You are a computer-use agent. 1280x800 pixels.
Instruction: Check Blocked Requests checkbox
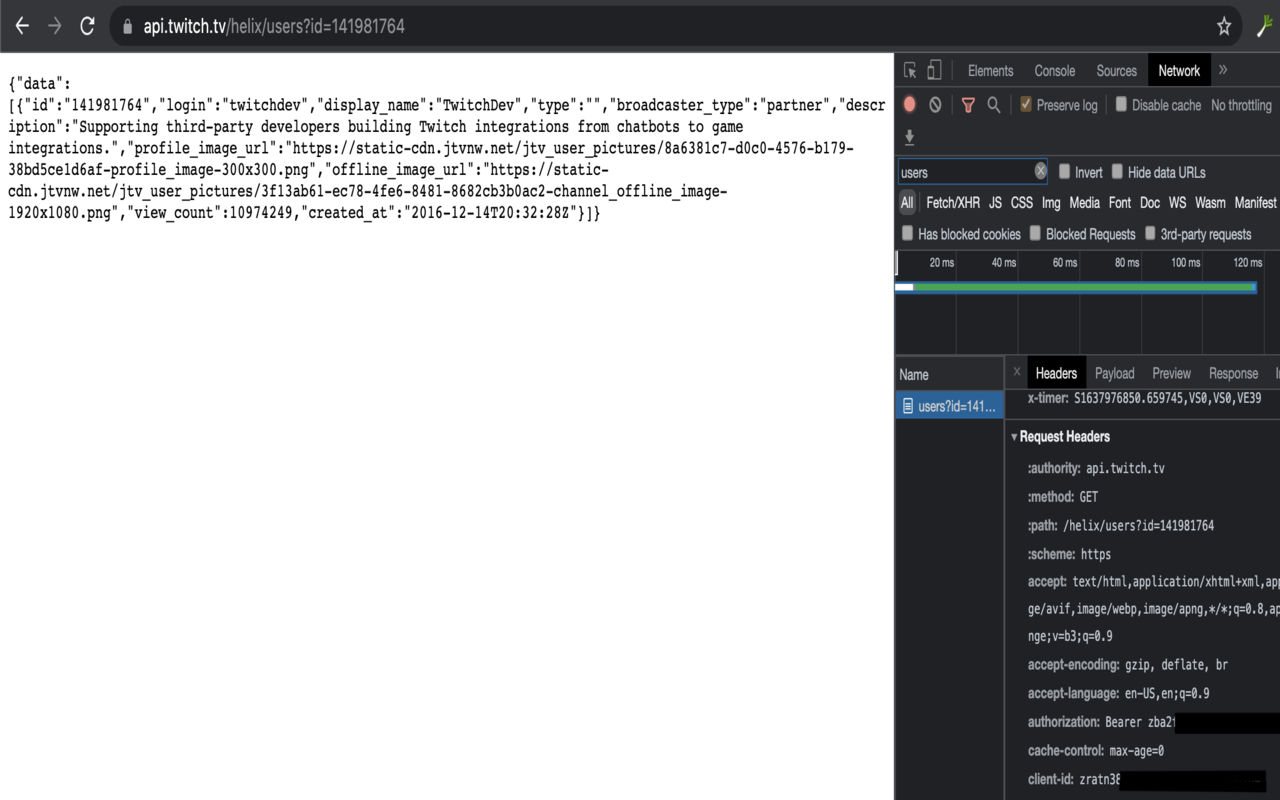point(1035,233)
